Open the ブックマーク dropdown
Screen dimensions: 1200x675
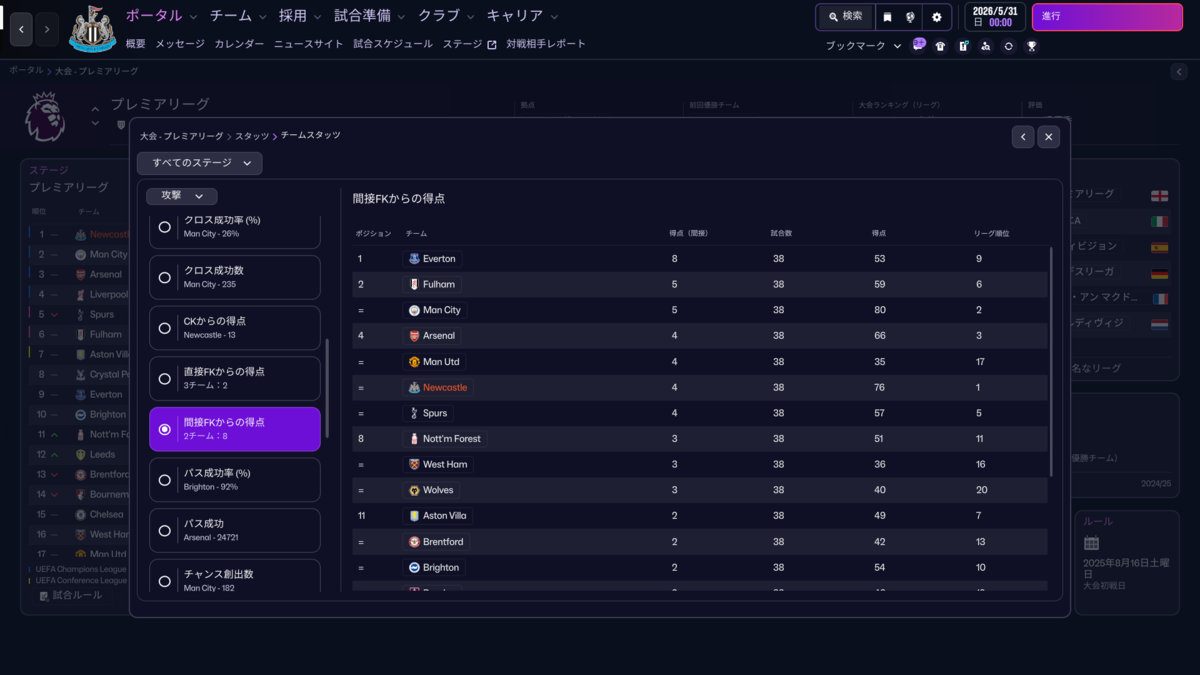[x=863, y=46]
